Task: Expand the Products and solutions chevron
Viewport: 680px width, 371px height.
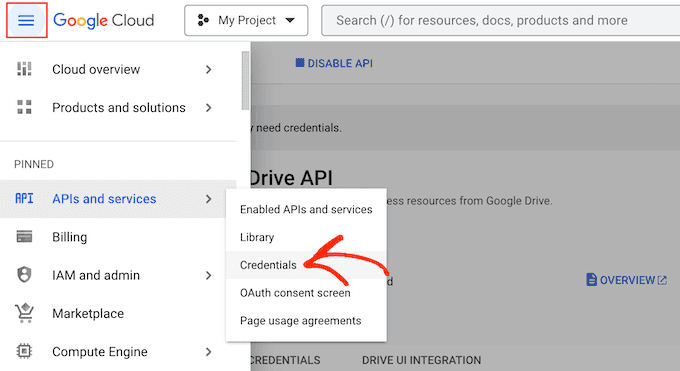Action: pyautogui.click(x=209, y=108)
